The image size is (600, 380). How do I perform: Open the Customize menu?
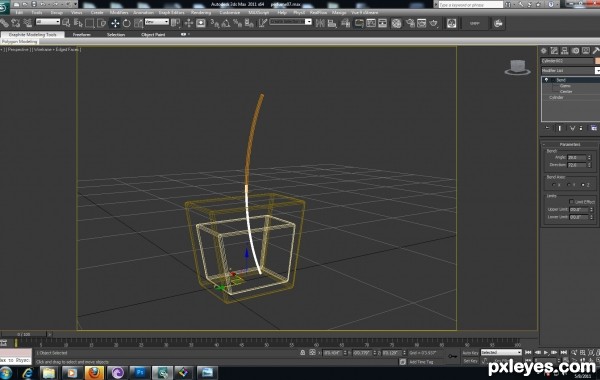tap(230, 13)
